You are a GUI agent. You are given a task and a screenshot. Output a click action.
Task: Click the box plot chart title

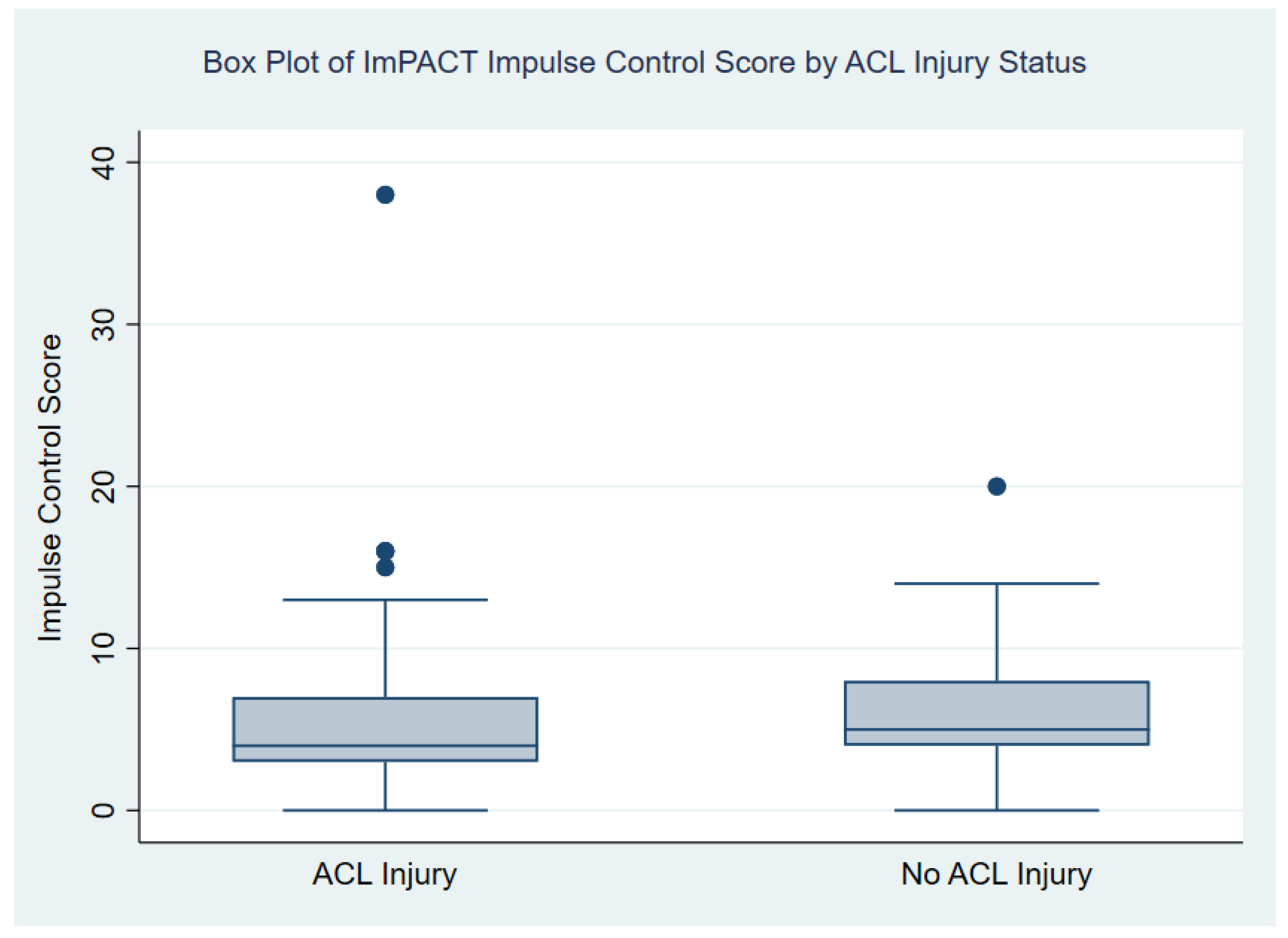pyautogui.click(x=644, y=63)
